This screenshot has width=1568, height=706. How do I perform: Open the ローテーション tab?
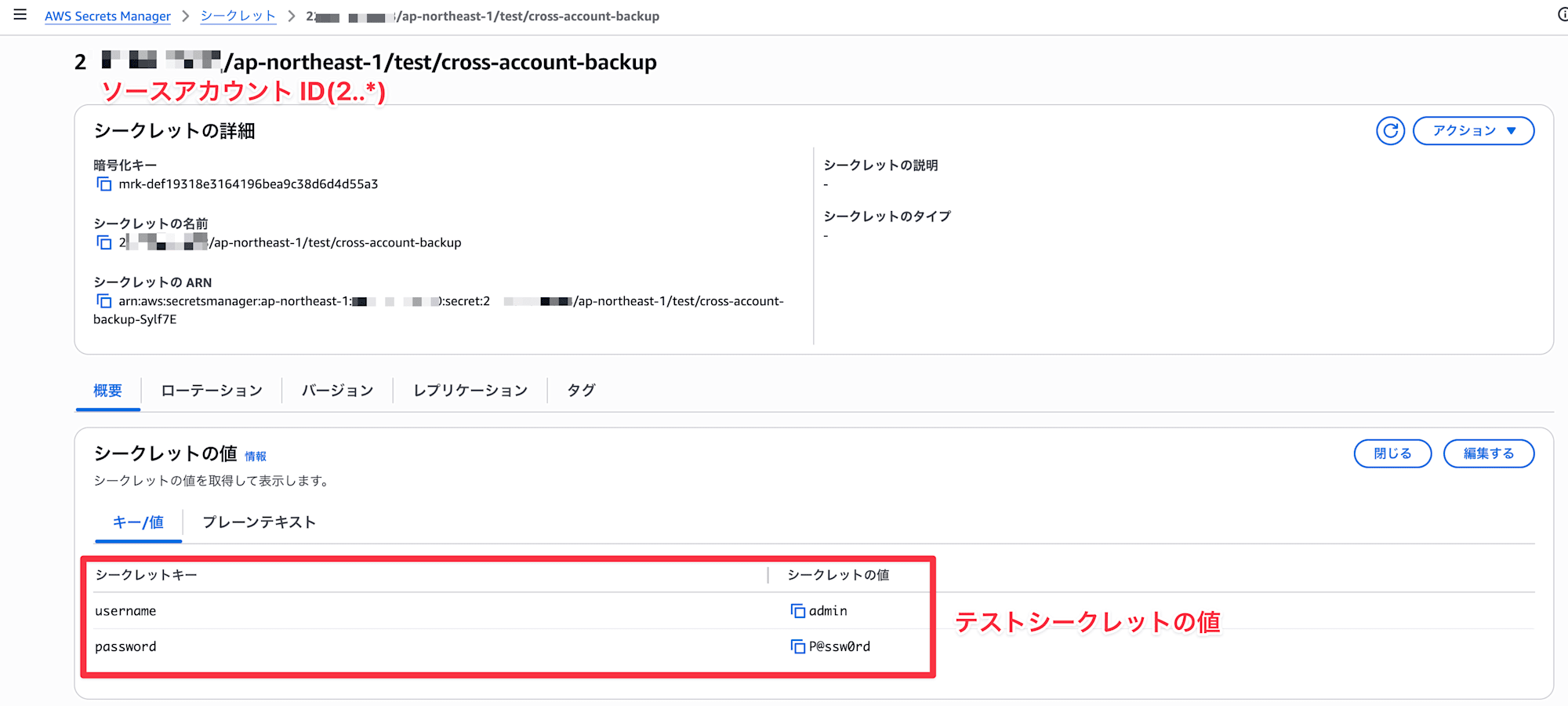212,391
